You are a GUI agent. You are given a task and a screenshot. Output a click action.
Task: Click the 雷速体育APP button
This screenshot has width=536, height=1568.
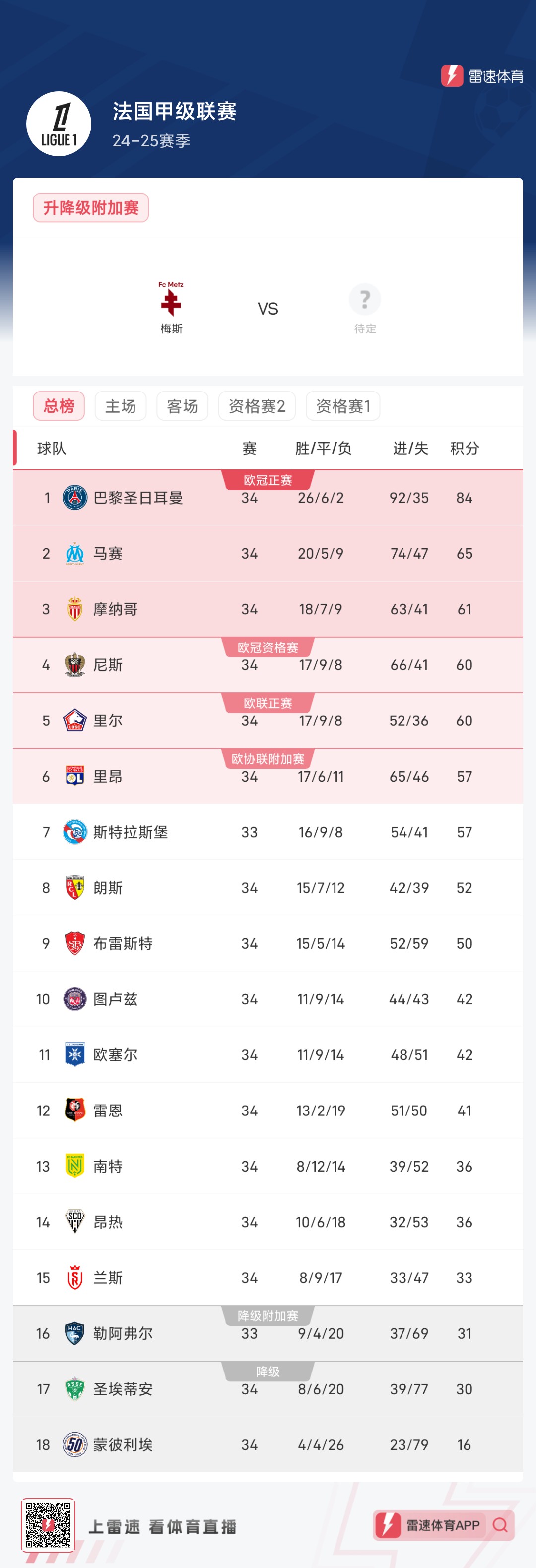point(443,1524)
